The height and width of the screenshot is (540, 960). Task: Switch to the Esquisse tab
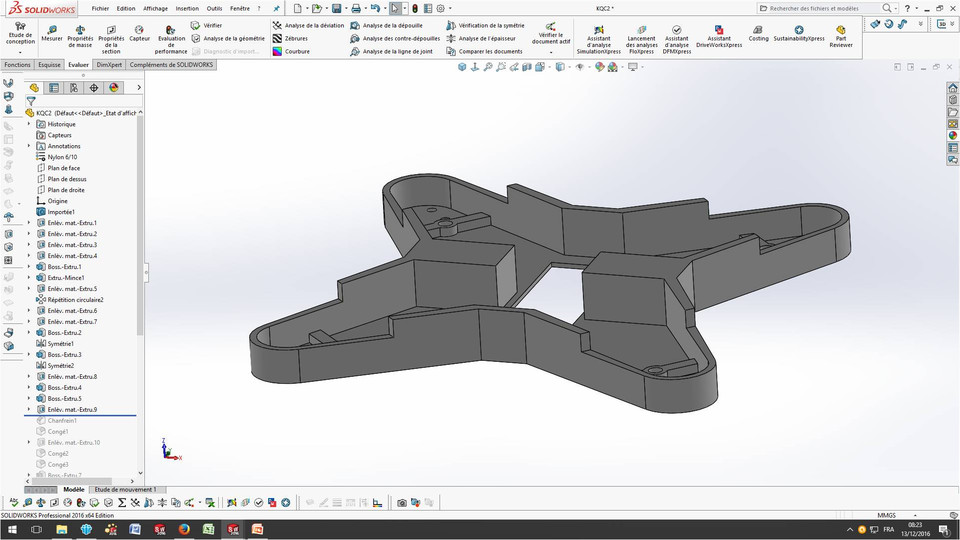49,64
